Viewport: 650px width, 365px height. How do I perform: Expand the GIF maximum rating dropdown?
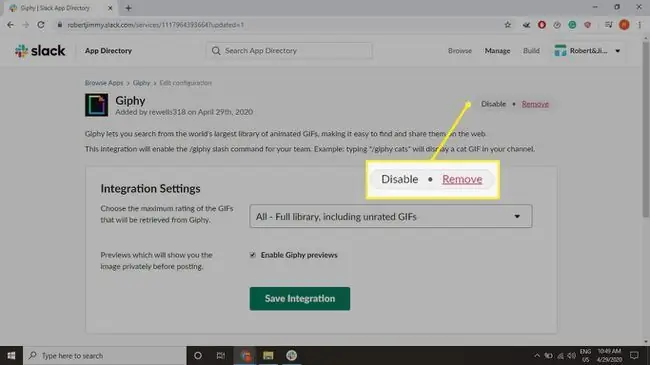391,216
